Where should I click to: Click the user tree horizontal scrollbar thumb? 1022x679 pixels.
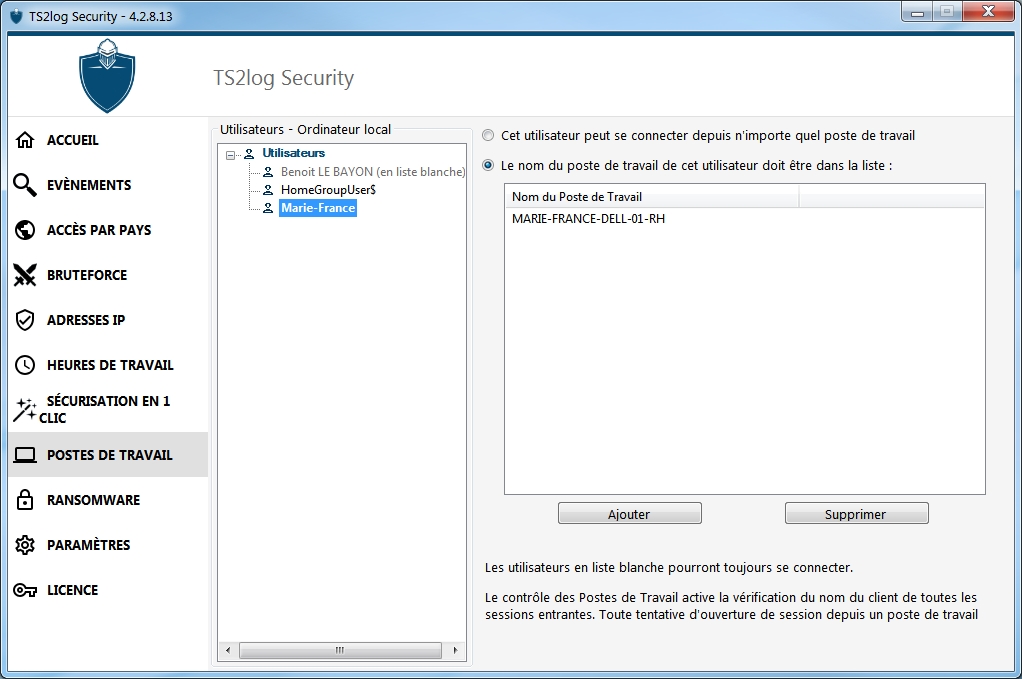[x=340, y=650]
